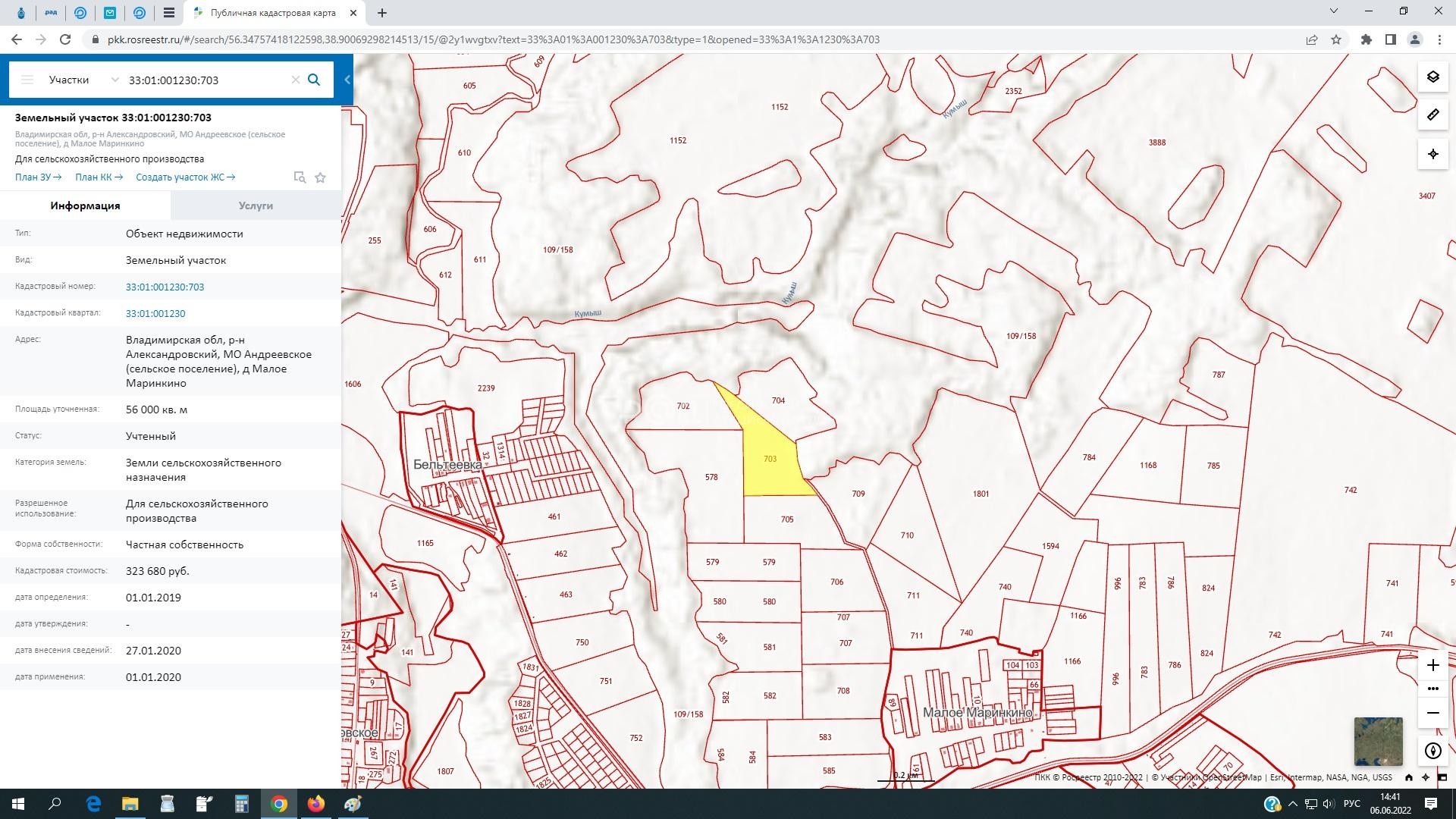Click the cadastral number search field
The image size is (1456, 819).
click(205, 80)
